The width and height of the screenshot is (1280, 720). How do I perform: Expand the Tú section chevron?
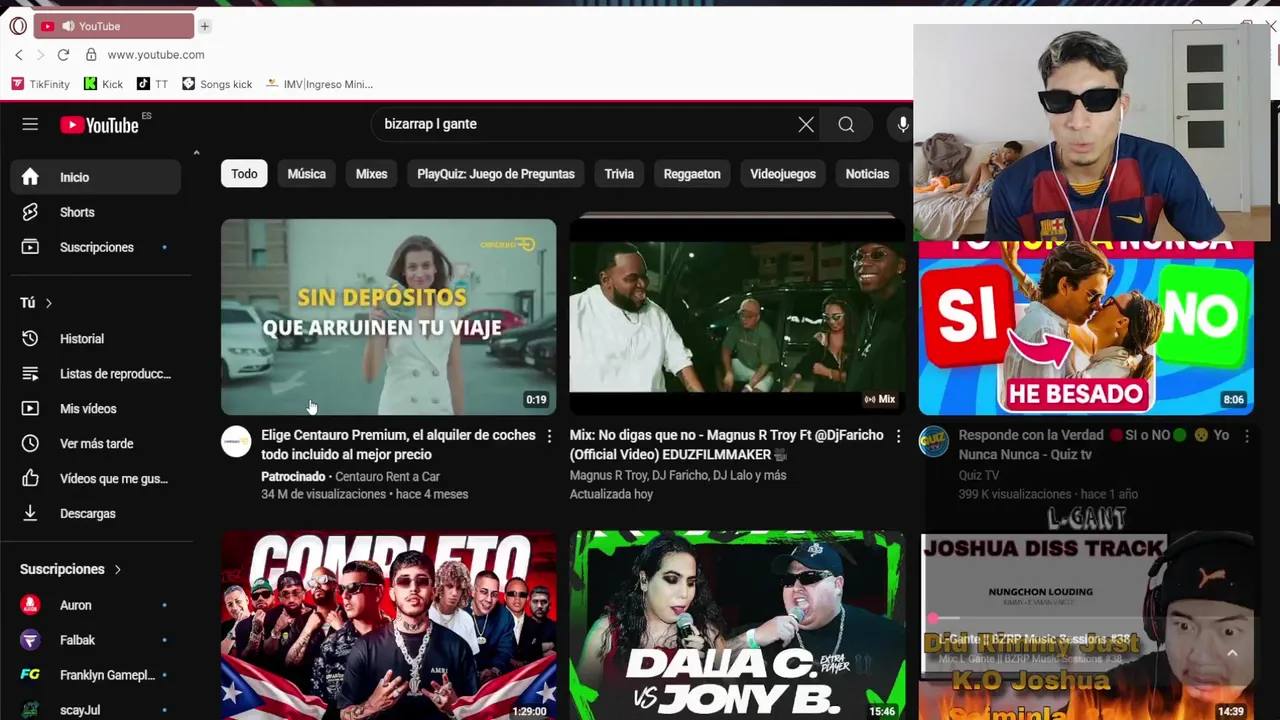tap(48, 303)
